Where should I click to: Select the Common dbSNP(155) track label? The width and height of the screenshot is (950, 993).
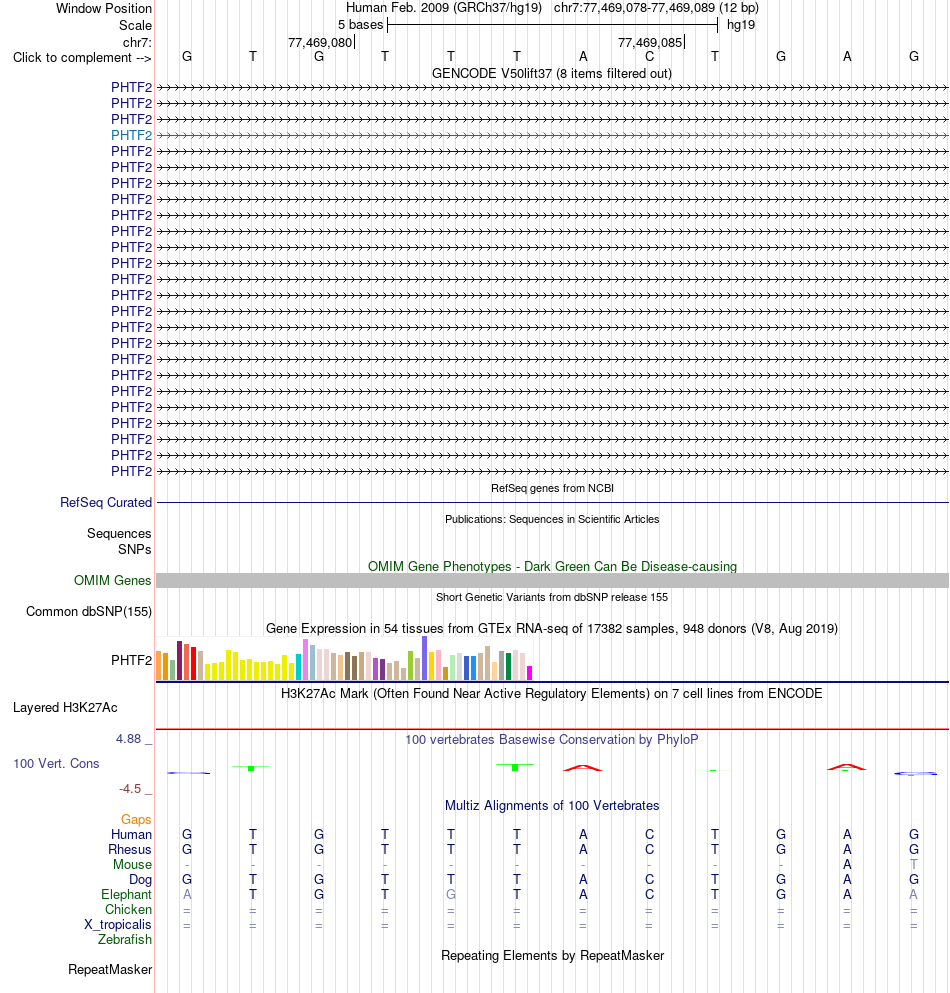(89, 611)
